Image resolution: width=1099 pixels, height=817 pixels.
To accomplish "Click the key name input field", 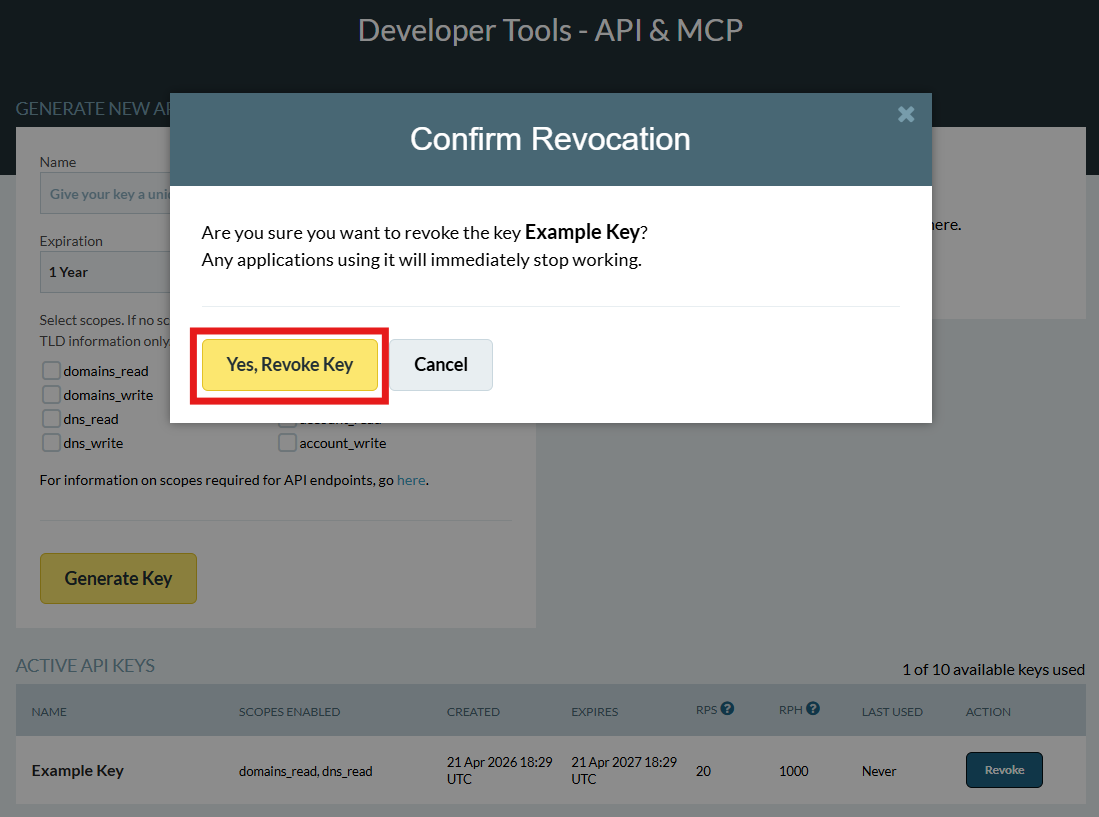I will click(x=107, y=193).
